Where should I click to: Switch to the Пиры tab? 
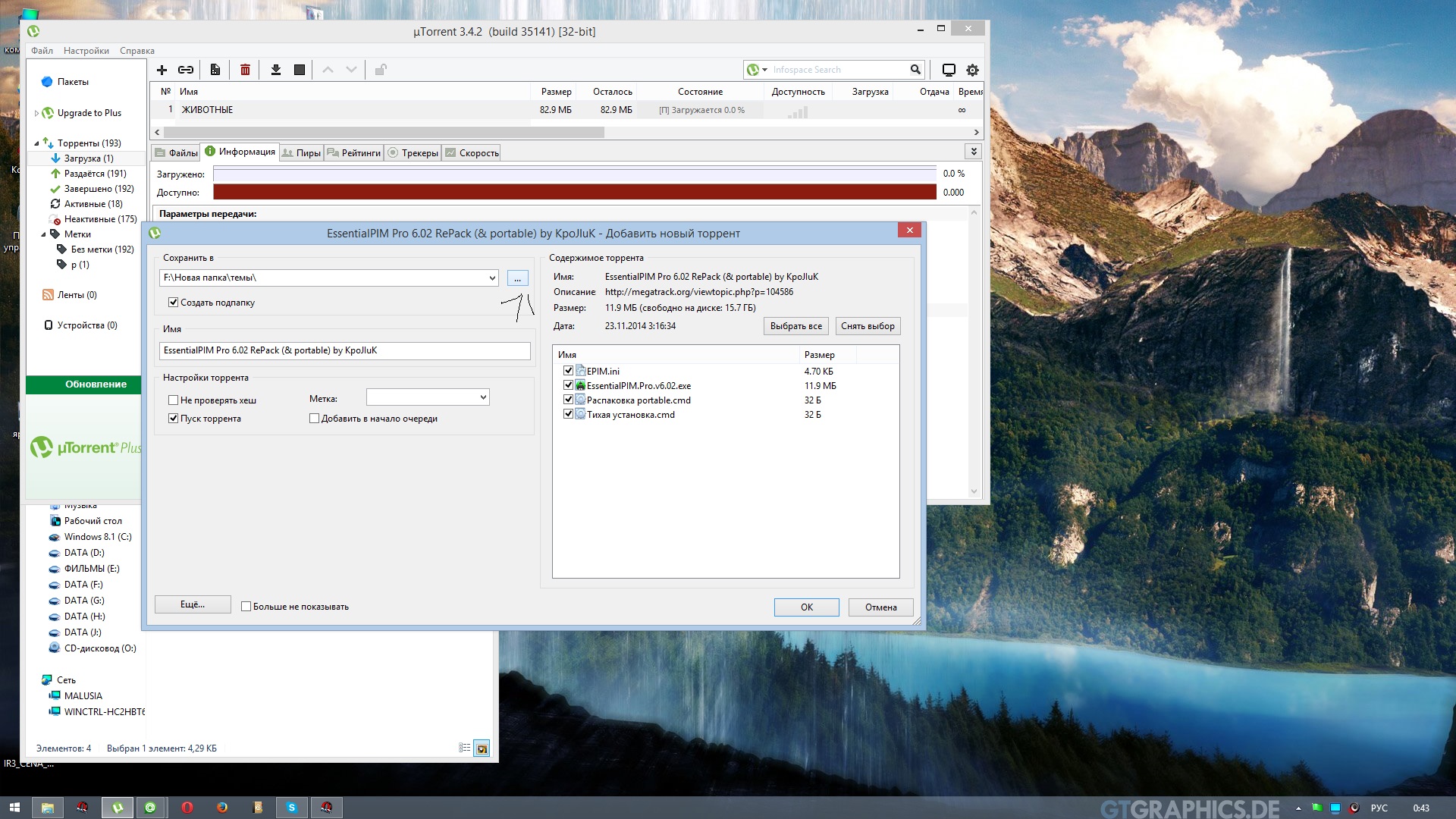coord(301,152)
